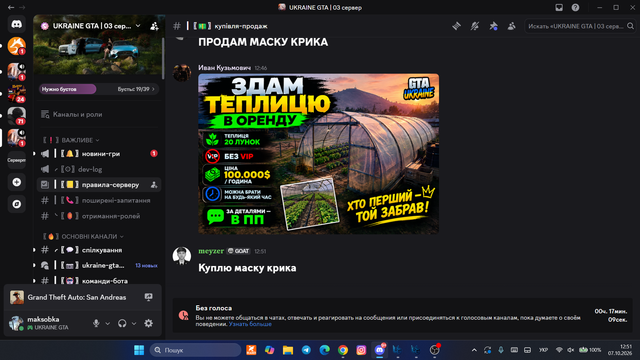Open the Discover servers compass icon

pyautogui.click(x=16, y=204)
